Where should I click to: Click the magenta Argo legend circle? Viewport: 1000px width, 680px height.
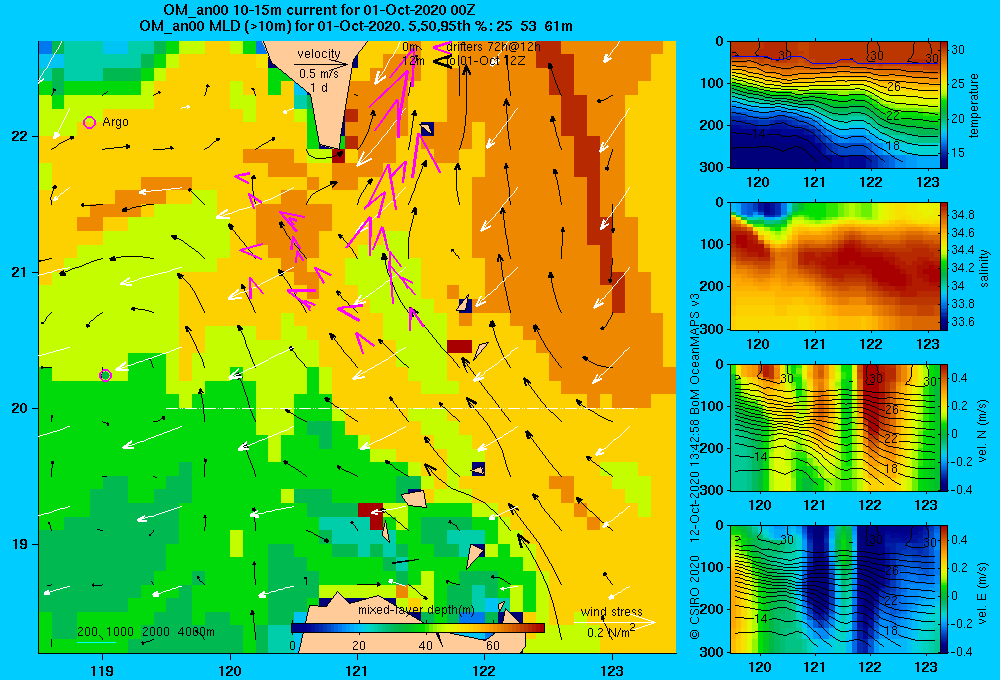point(89,122)
